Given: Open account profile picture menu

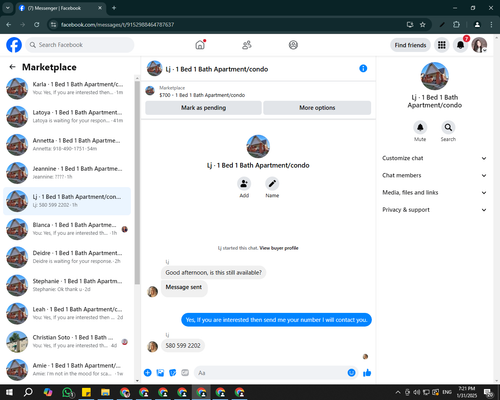Looking at the screenshot, I should pyautogui.click(x=479, y=45).
